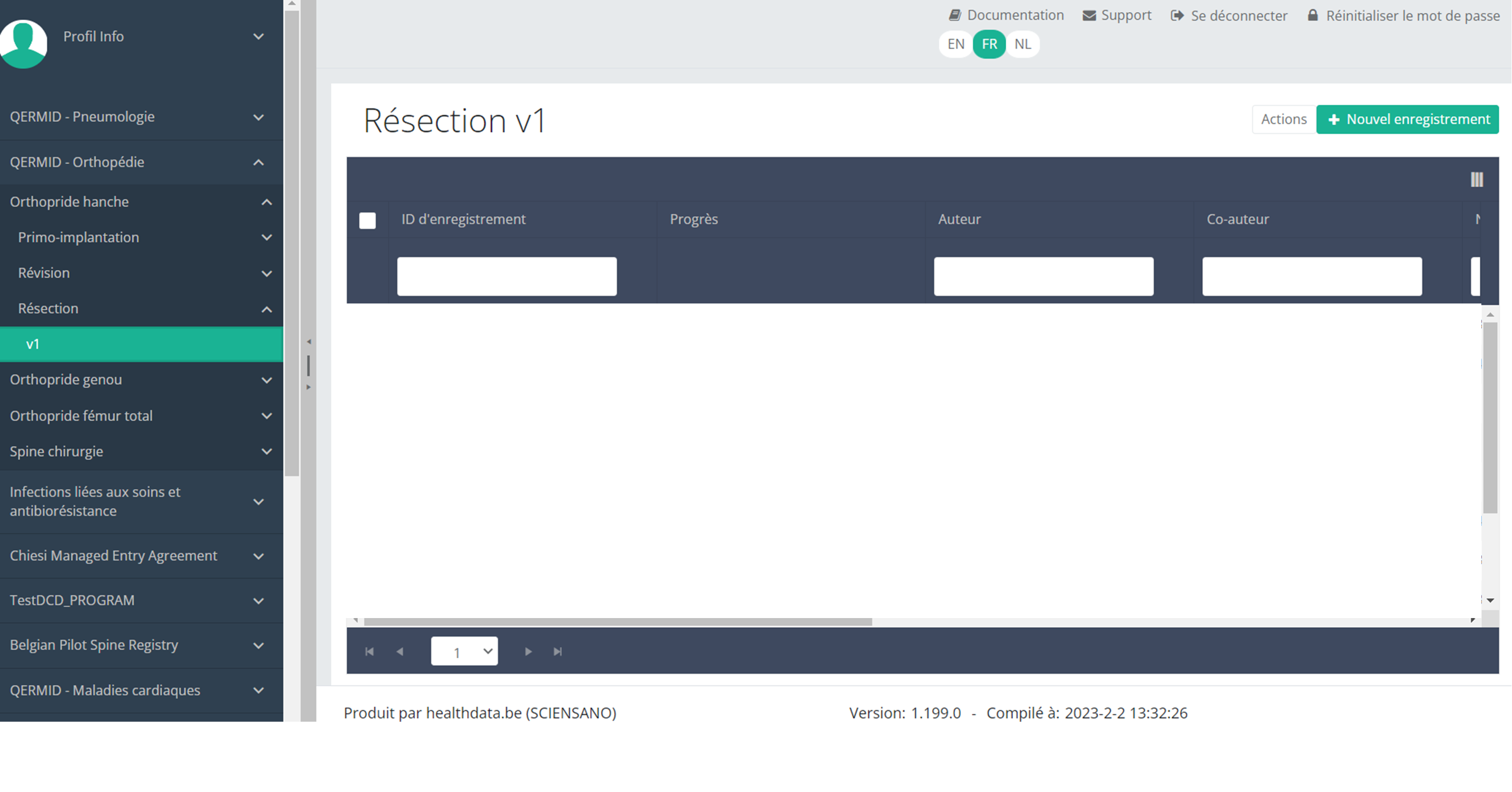Click the column chooser icon in table header
This screenshot has width=1512, height=792.
click(1477, 180)
